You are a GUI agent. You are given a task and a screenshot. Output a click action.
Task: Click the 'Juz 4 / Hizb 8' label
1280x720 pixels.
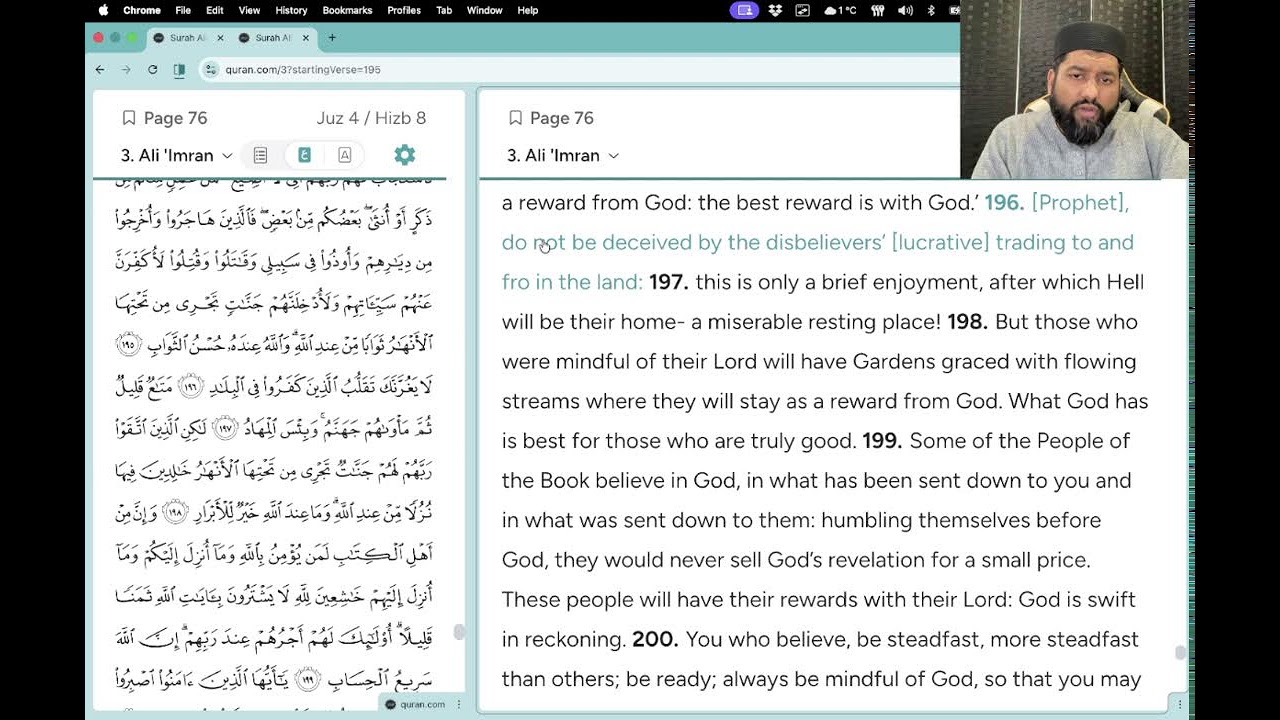(371, 118)
